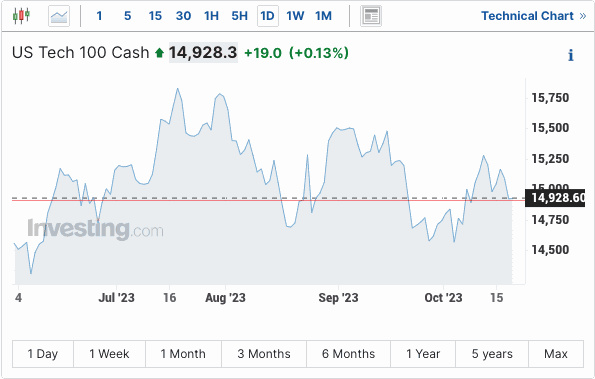The width and height of the screenshot is (595, 379).
Task: Show the 1 Year range
Action: click(x=423, y=354)
